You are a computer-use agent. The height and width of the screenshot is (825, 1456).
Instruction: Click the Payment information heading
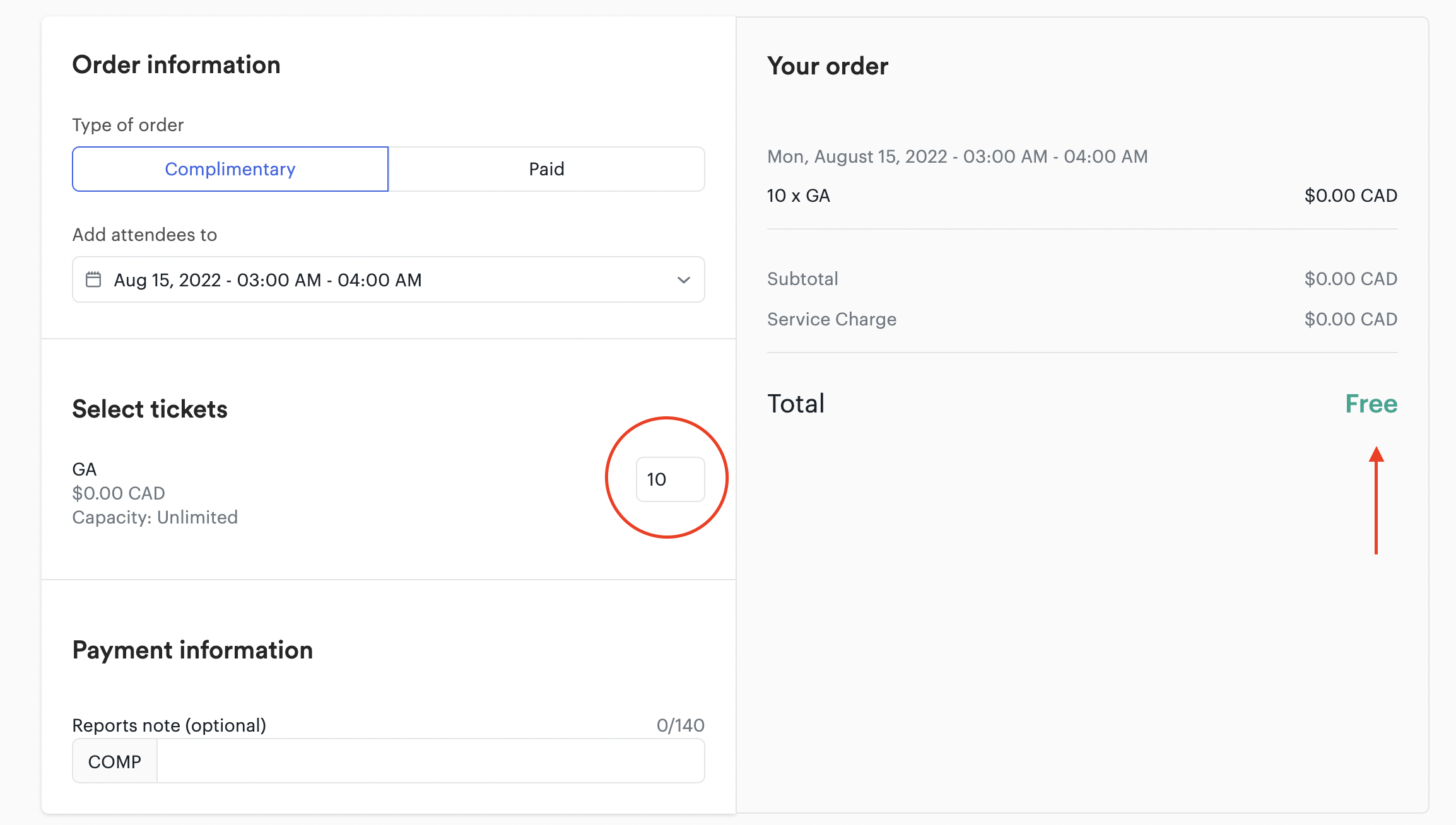click(192, 650)
